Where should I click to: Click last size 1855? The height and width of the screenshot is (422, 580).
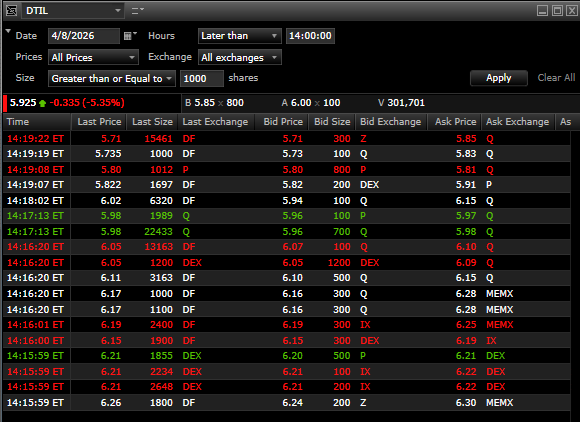click(161, 356)
